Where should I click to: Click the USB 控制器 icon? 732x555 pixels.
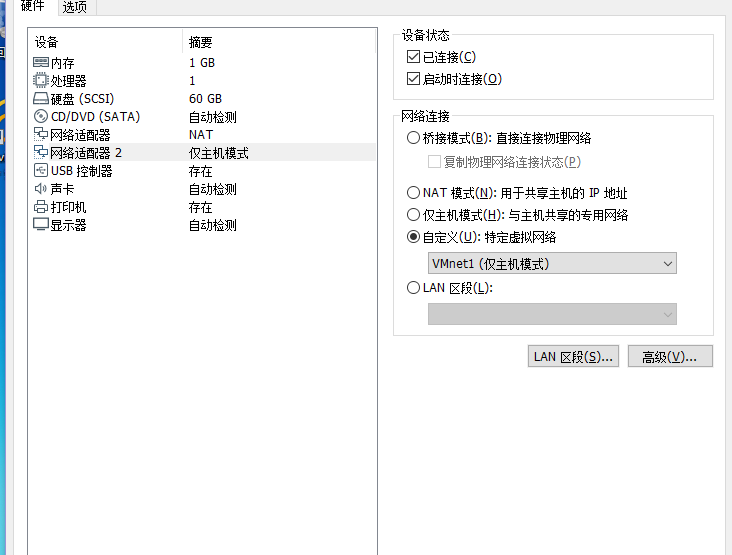[x=41, y=170]
